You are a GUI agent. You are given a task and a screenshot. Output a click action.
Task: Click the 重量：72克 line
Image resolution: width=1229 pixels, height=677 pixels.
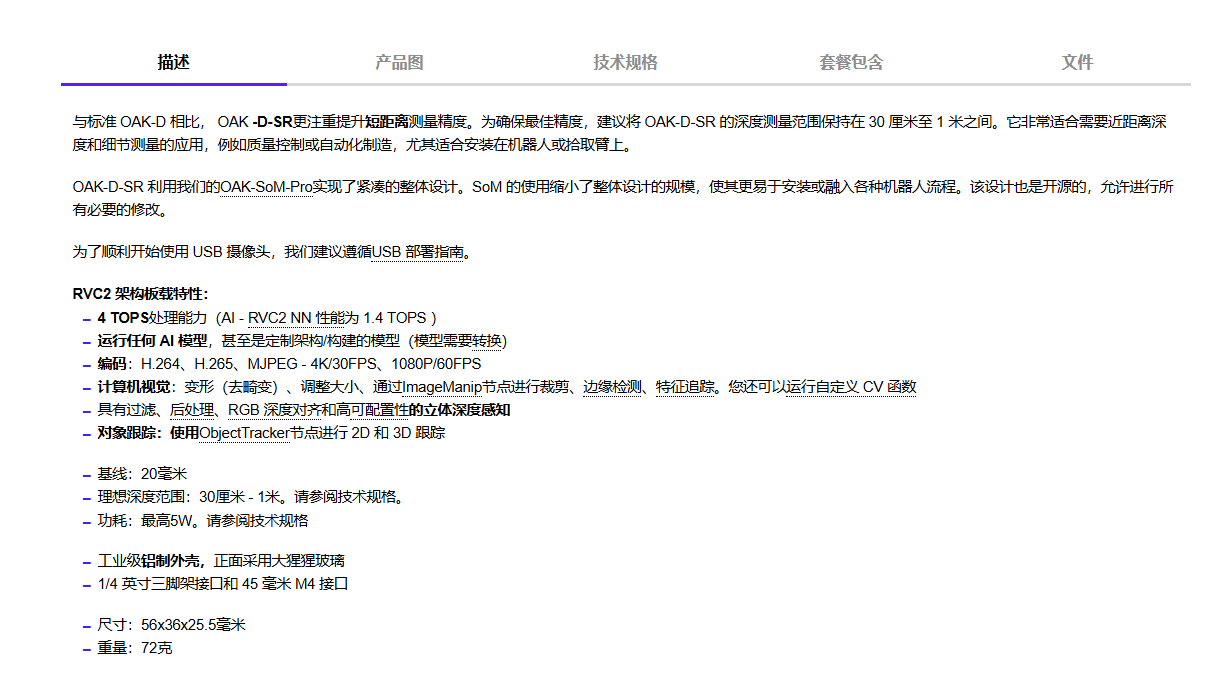[x=134, y=648]
